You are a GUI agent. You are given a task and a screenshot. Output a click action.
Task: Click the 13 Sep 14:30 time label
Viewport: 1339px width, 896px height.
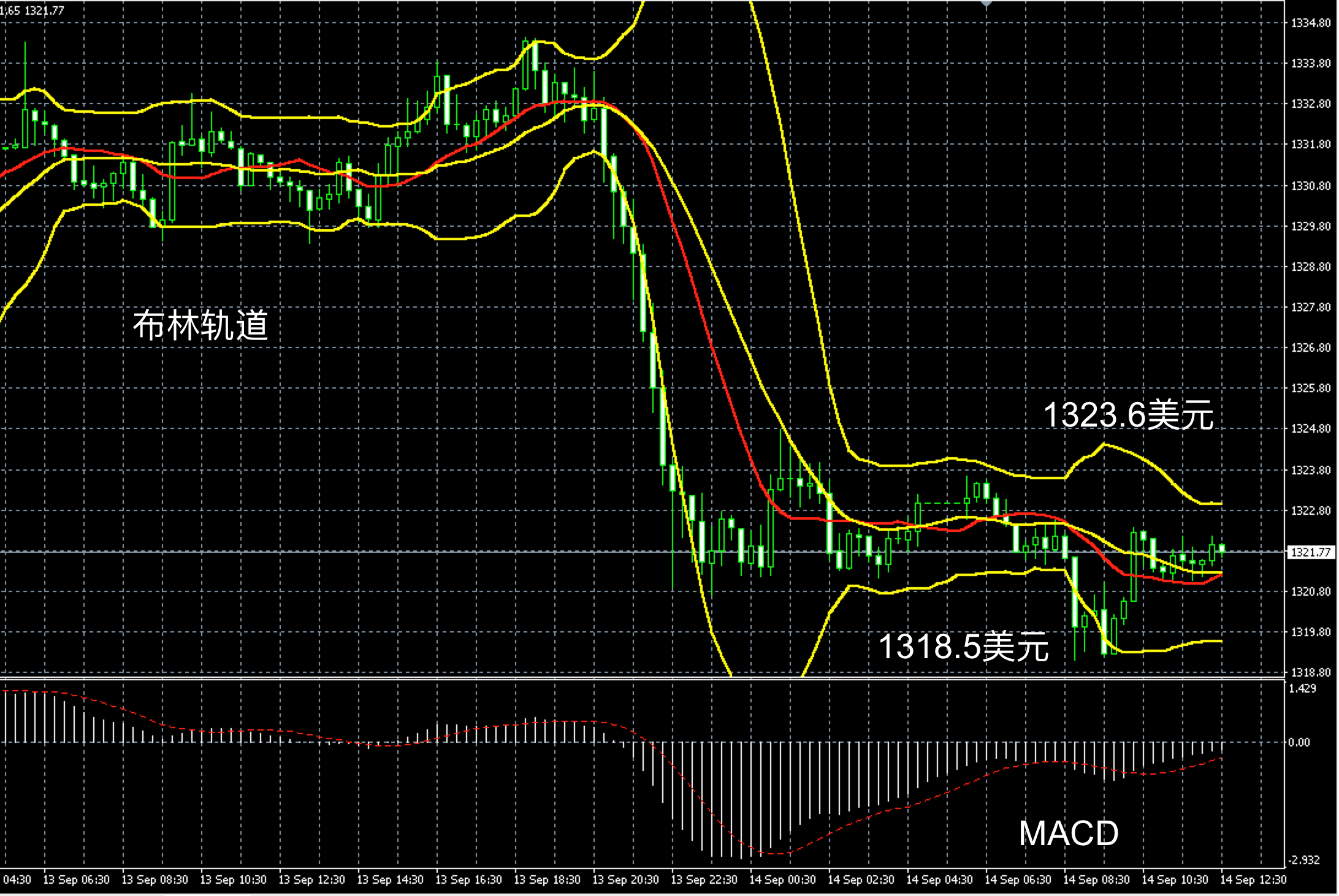[x=390, y=879]
